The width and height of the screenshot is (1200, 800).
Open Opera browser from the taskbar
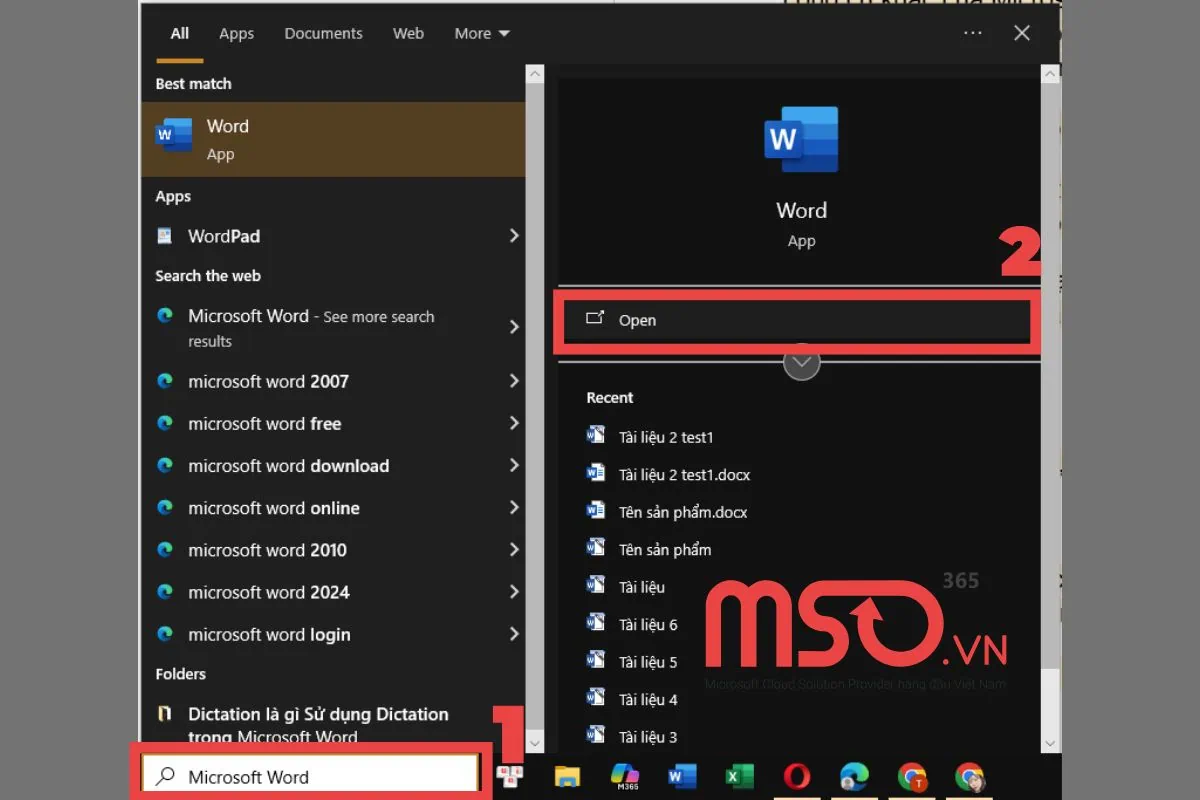click(x=797, y=775)
